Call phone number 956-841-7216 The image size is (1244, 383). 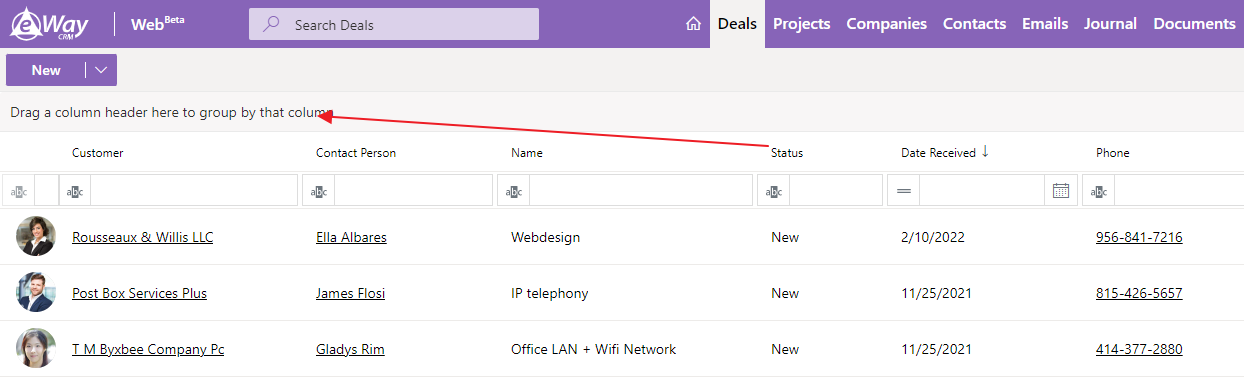tap(1139, 237)
